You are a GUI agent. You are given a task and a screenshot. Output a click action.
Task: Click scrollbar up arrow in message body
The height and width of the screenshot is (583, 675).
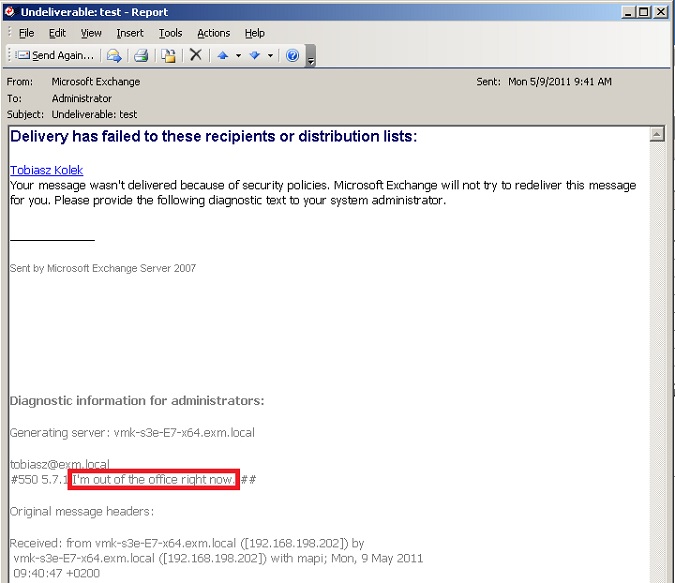657,135
